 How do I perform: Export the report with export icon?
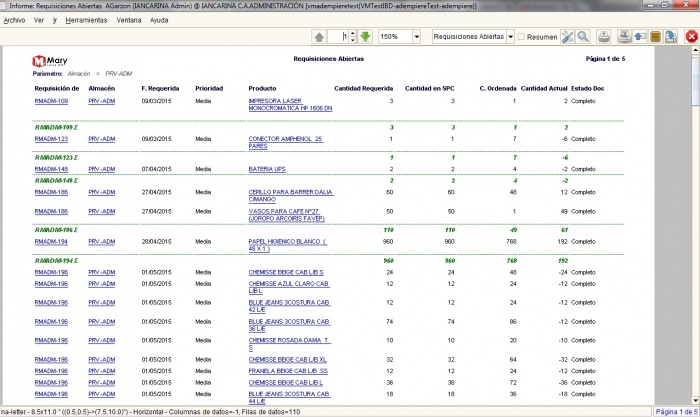click(x=671, y=37)
